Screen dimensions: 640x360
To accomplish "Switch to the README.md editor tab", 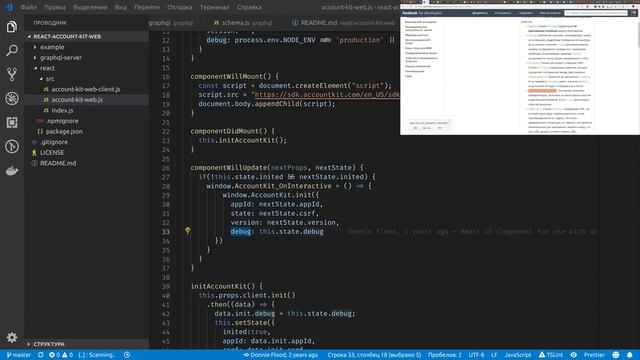I will pos(343,23).
